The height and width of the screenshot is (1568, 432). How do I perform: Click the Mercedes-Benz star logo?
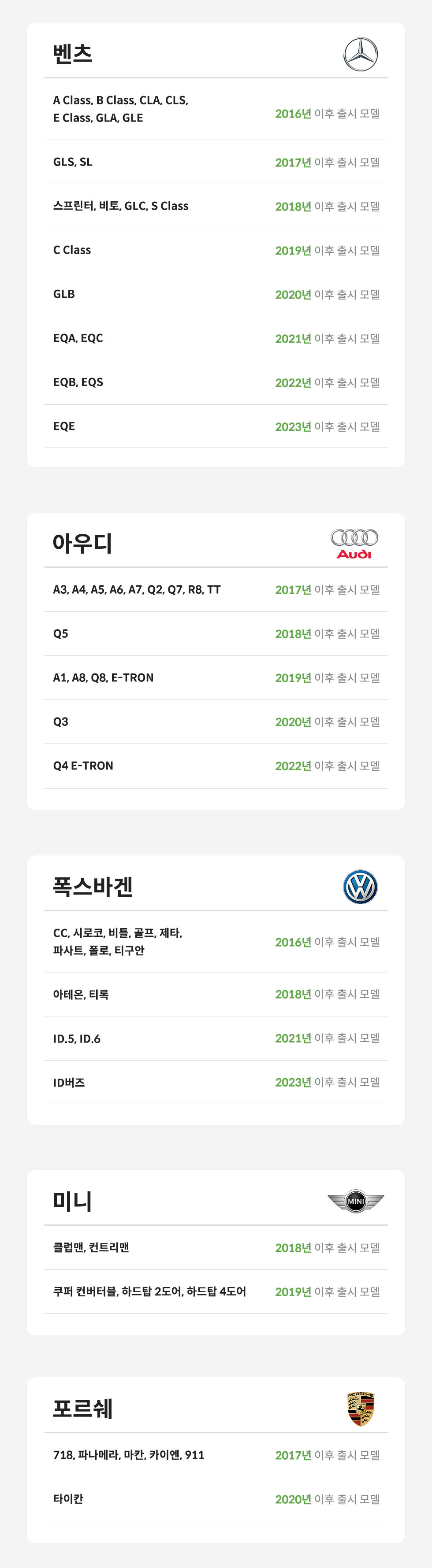361,54
